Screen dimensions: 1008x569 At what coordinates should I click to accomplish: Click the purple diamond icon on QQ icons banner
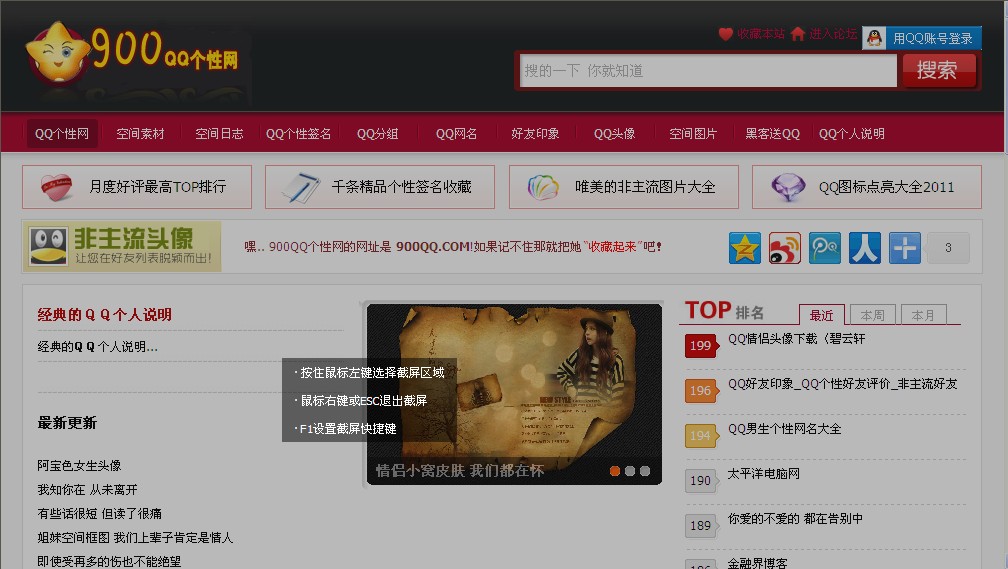click(x=788, y=187)
